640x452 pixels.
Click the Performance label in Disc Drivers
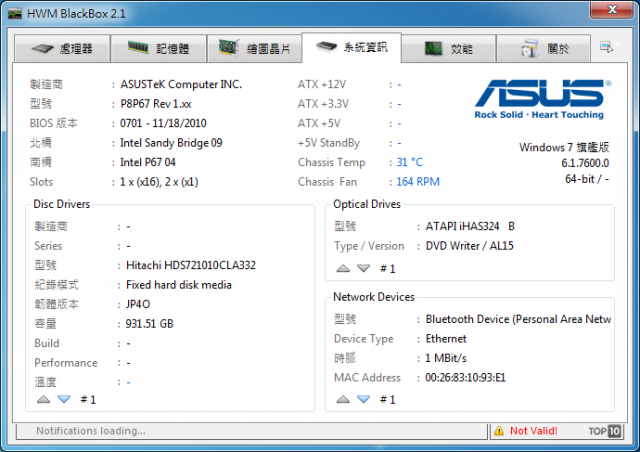point(66,363)
